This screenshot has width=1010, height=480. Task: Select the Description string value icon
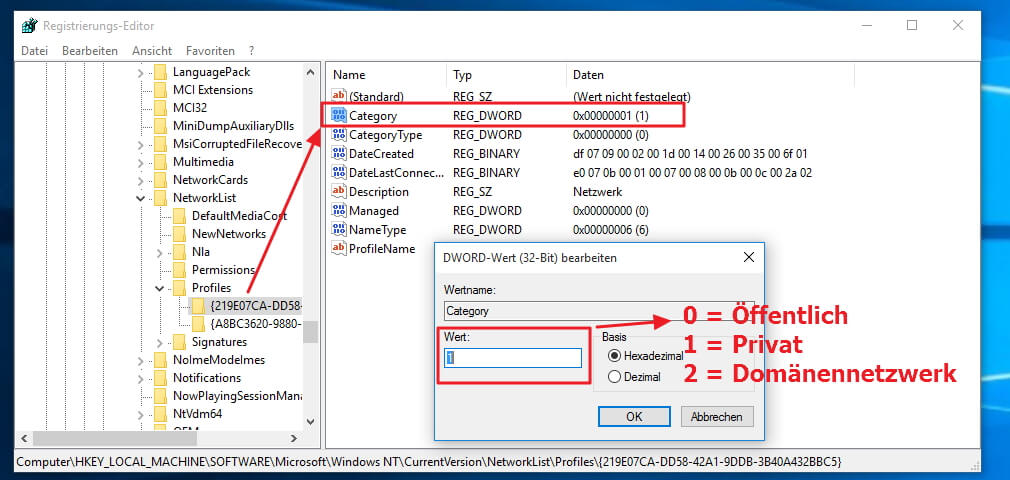(339, 191)
